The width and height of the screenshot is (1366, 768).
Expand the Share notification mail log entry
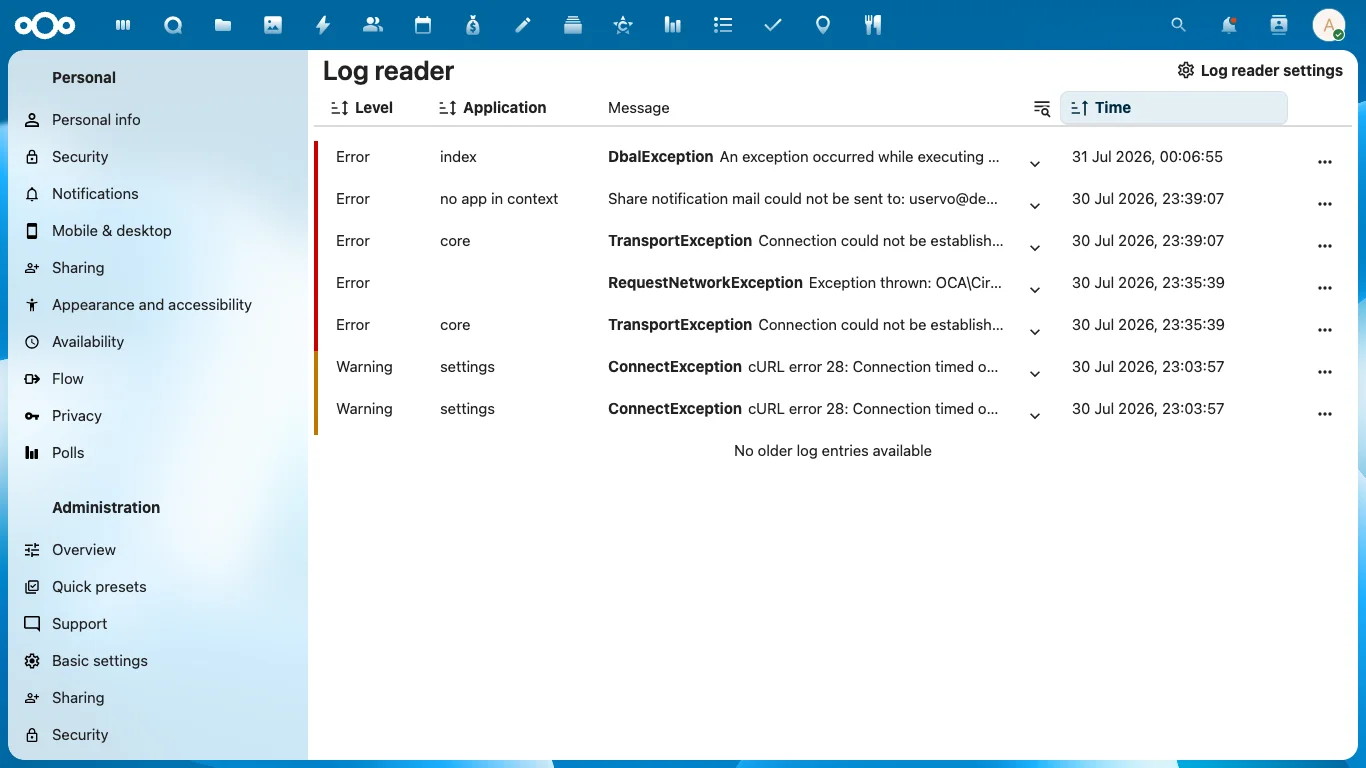click(x=1035, y=206)
